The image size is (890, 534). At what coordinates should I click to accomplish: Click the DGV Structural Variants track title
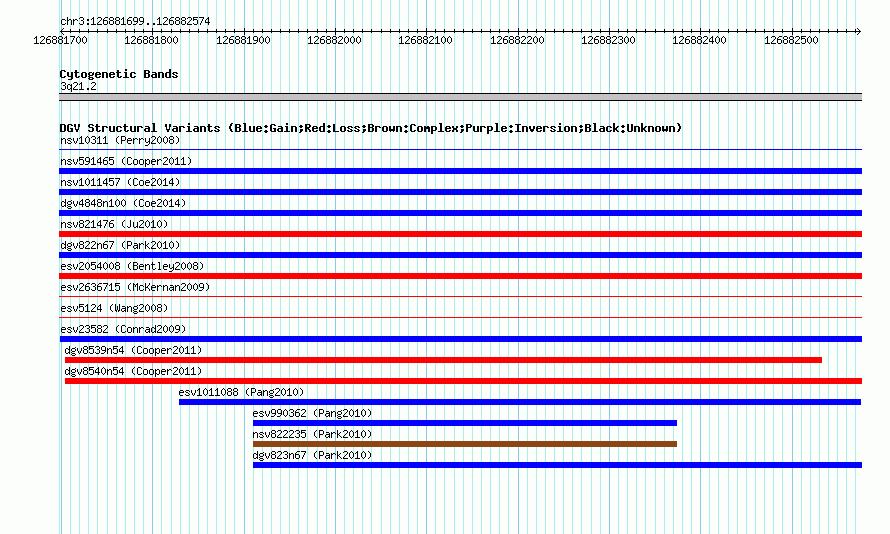click(371, 128)
